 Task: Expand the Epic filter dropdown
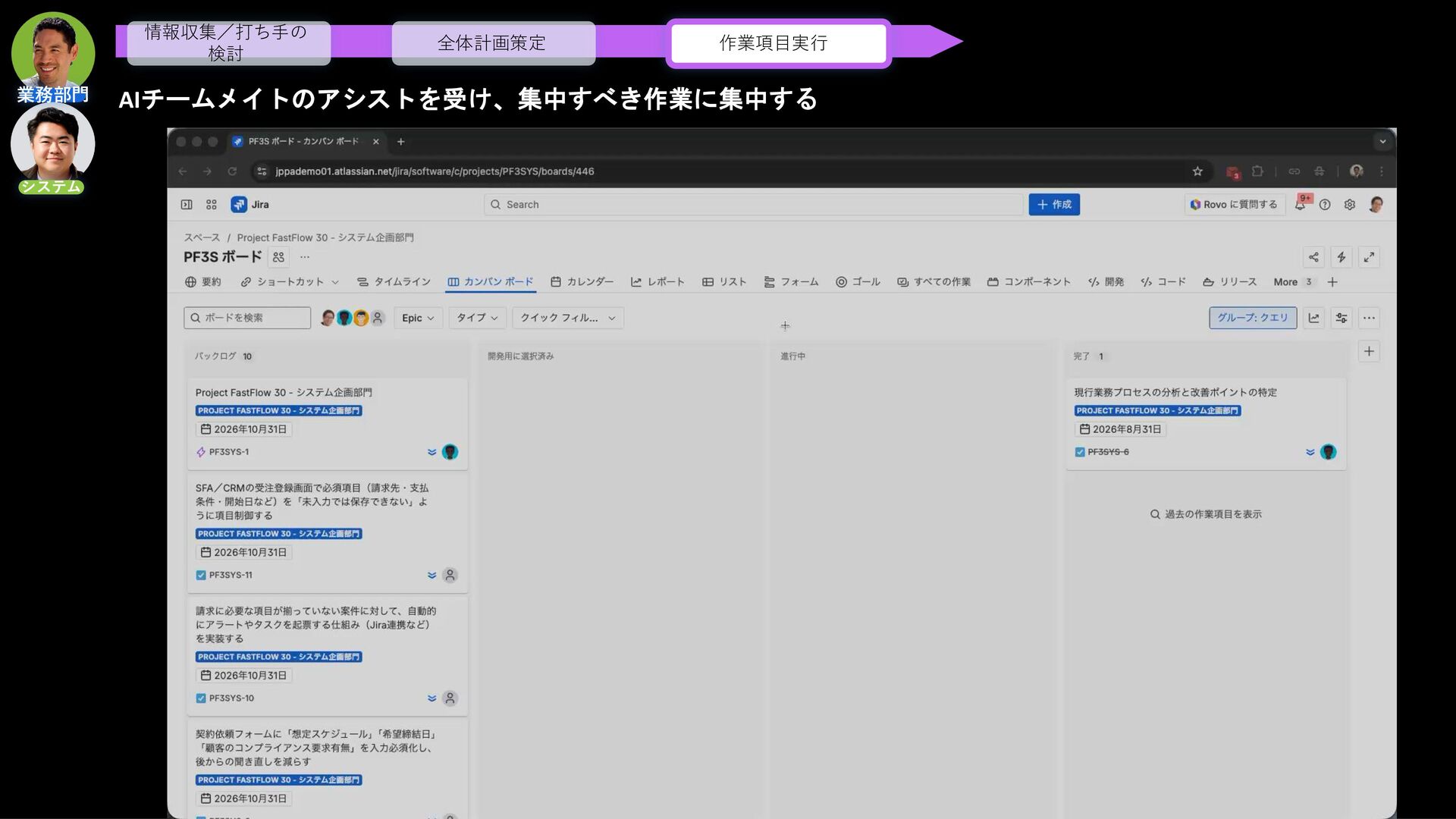pos(418,318)
